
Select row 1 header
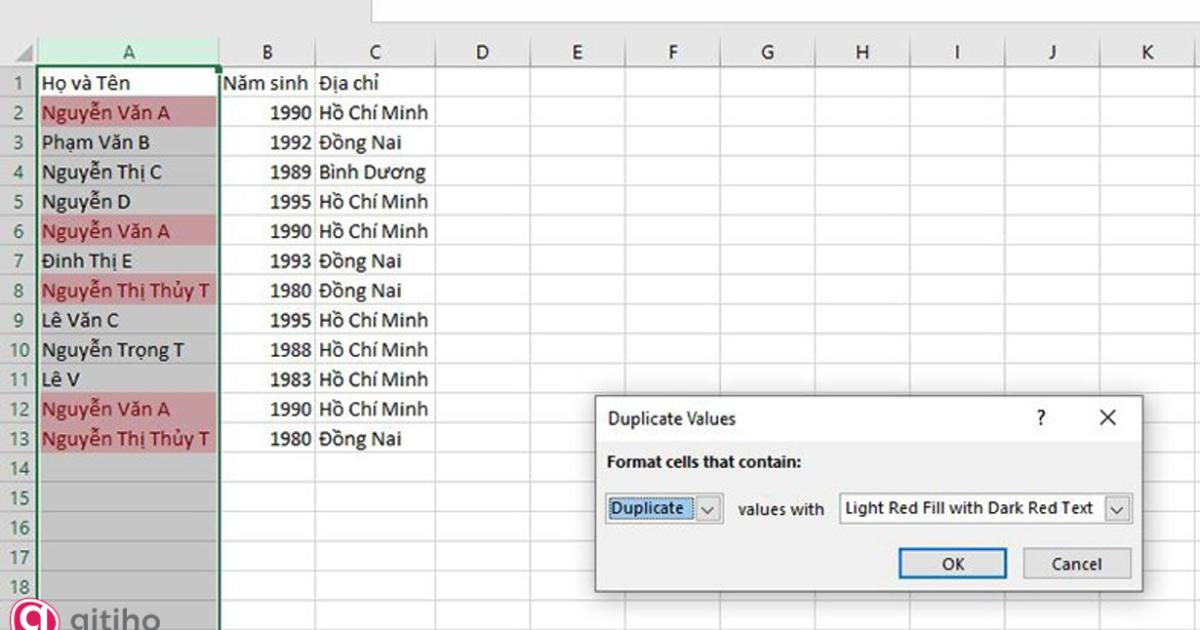click(x=20, y=83)
